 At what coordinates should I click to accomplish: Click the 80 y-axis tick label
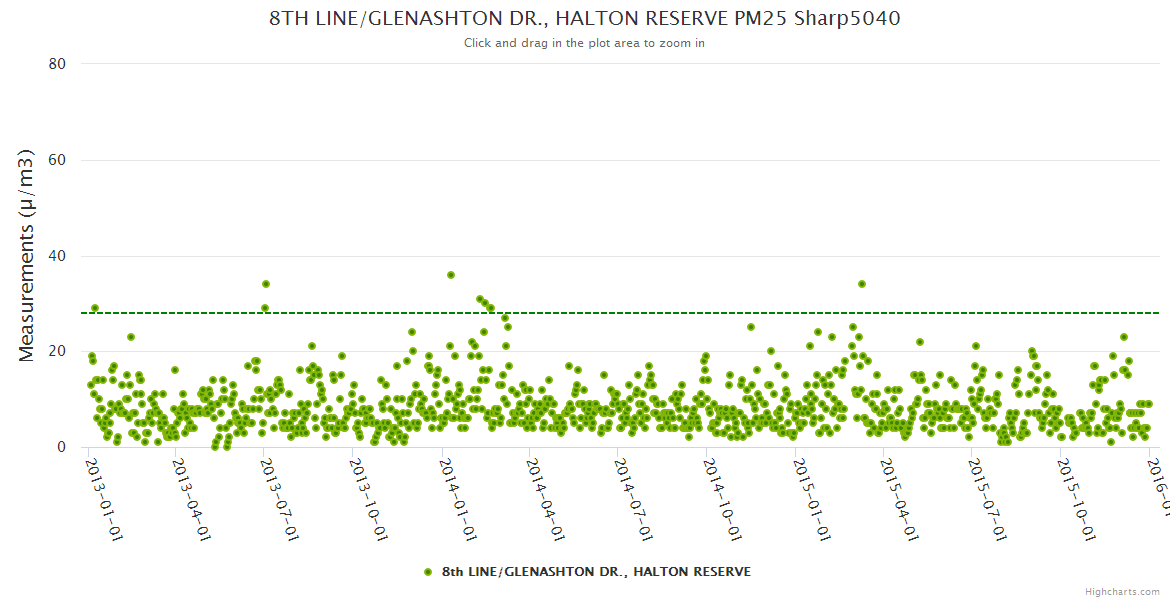tap(57, 64)
